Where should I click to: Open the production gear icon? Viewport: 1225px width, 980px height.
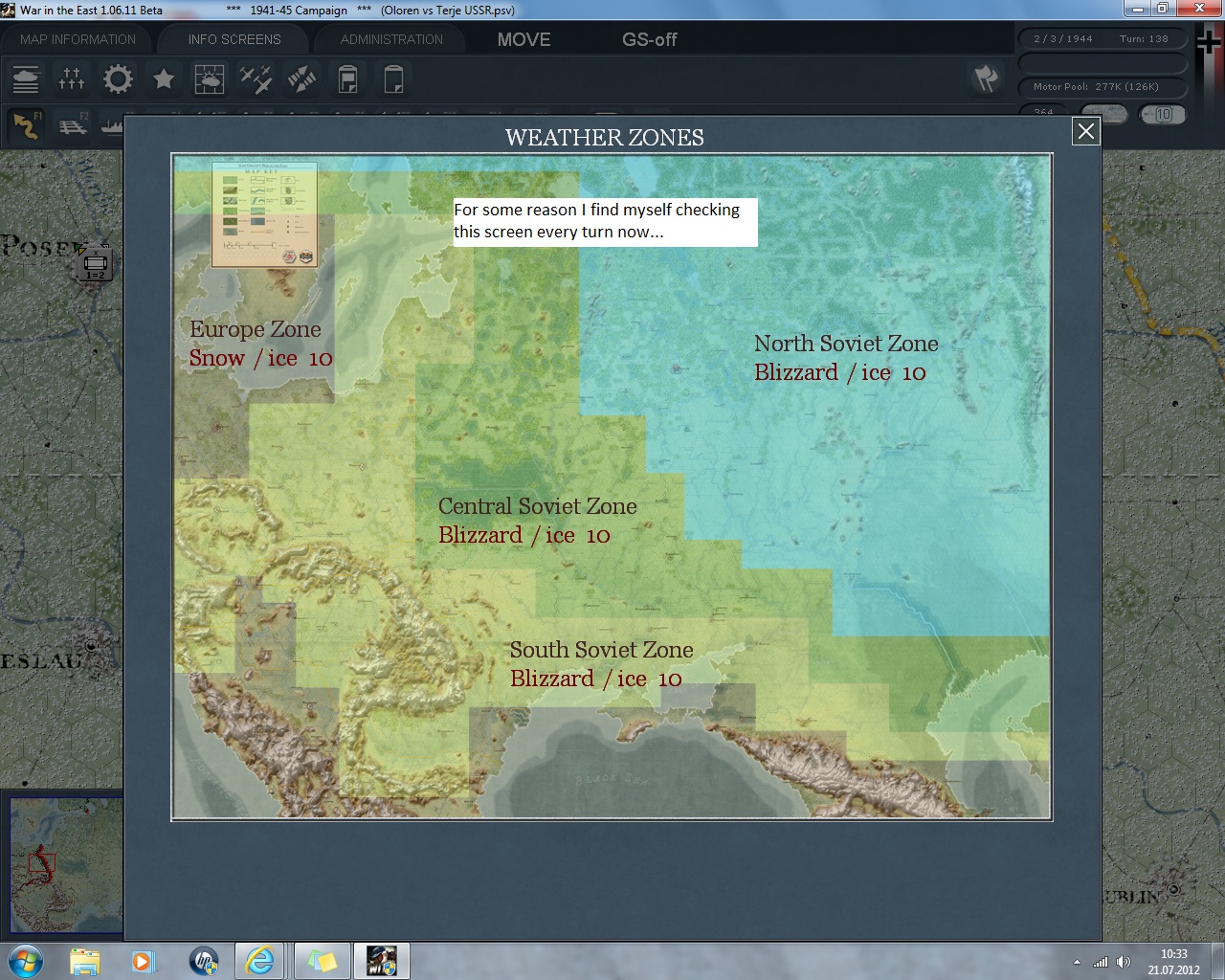pyautogui.click(x=118, y=78)
